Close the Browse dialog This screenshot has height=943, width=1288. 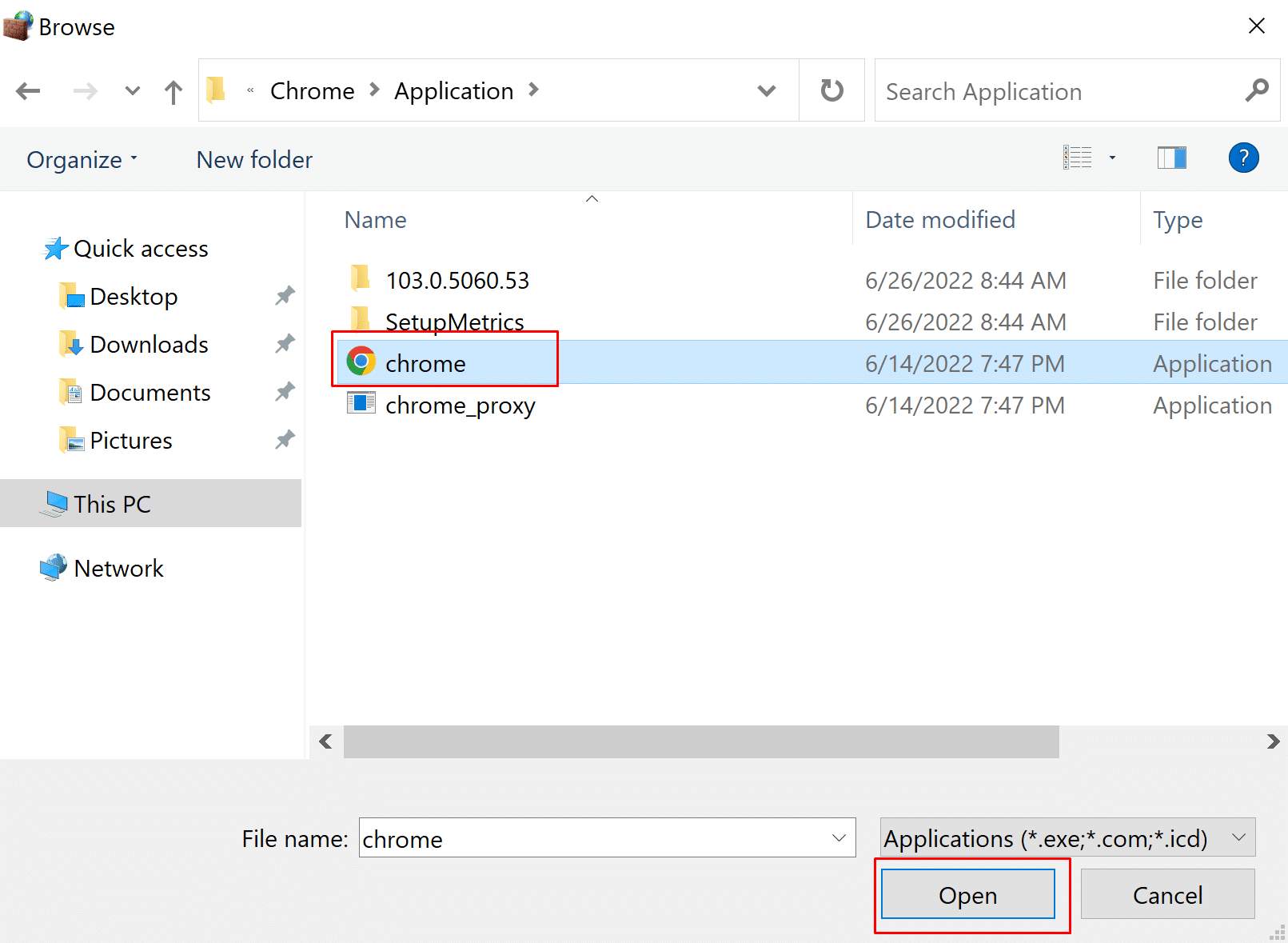[x=1257, y=26]
